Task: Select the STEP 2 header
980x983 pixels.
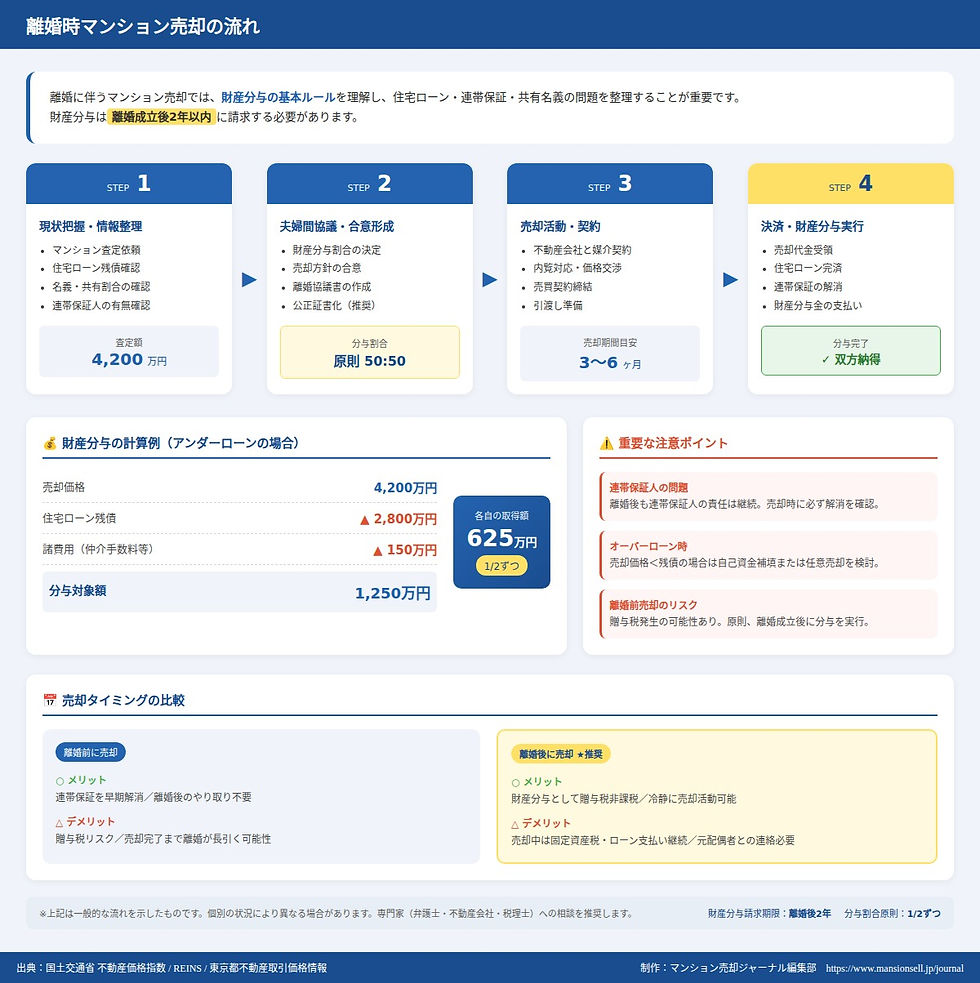Action: [x=370, y=184]
